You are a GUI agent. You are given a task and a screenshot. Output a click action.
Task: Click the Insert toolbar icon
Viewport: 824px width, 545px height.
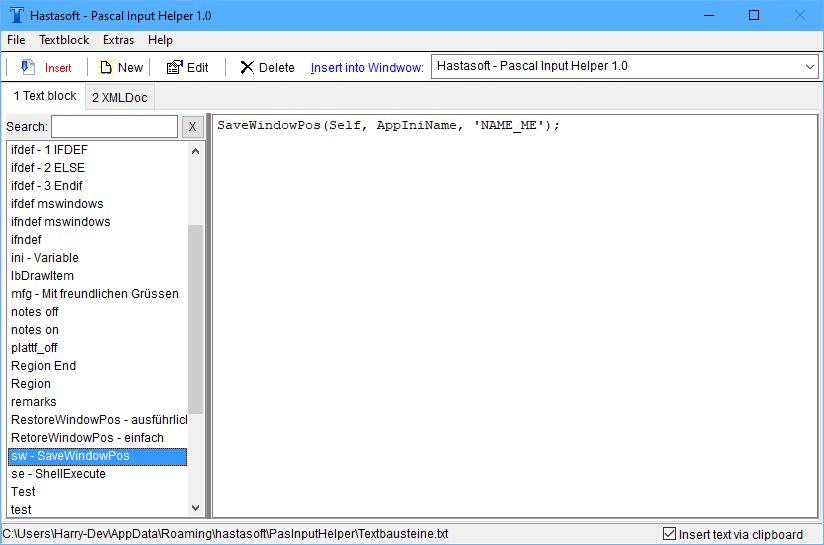(x=27, y=67)
